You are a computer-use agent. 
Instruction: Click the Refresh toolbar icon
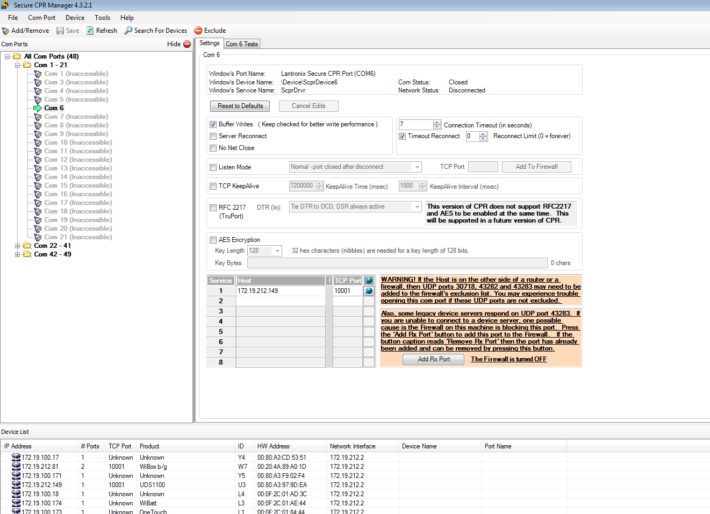coord(90,31)
